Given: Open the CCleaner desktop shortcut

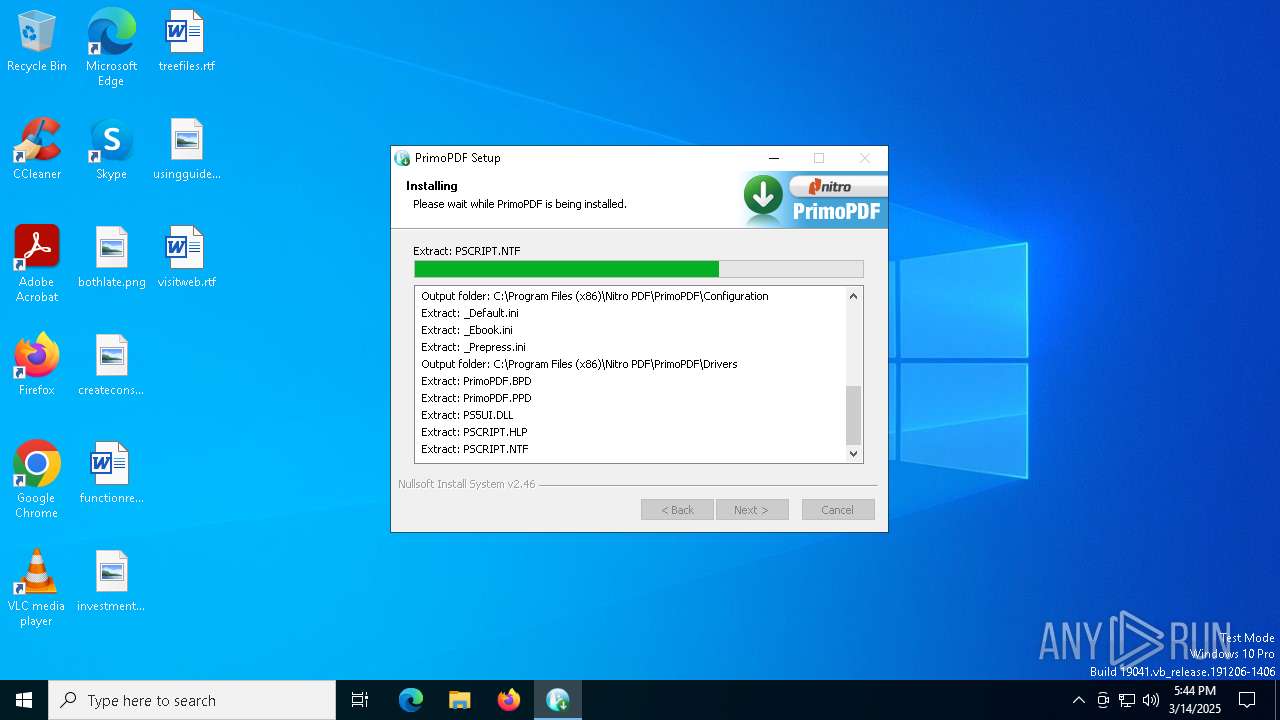Looking at the screenshot, I should pyautogui.click(x=37, y=149).
